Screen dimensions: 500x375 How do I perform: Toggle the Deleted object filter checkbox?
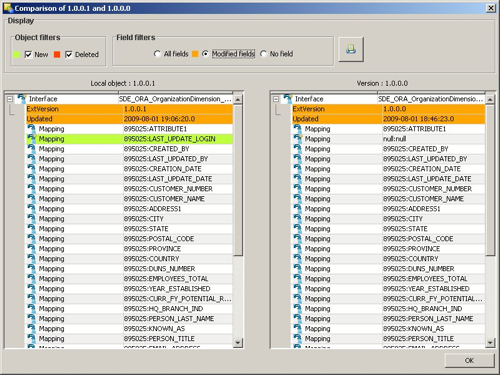(x=69, y=54)
